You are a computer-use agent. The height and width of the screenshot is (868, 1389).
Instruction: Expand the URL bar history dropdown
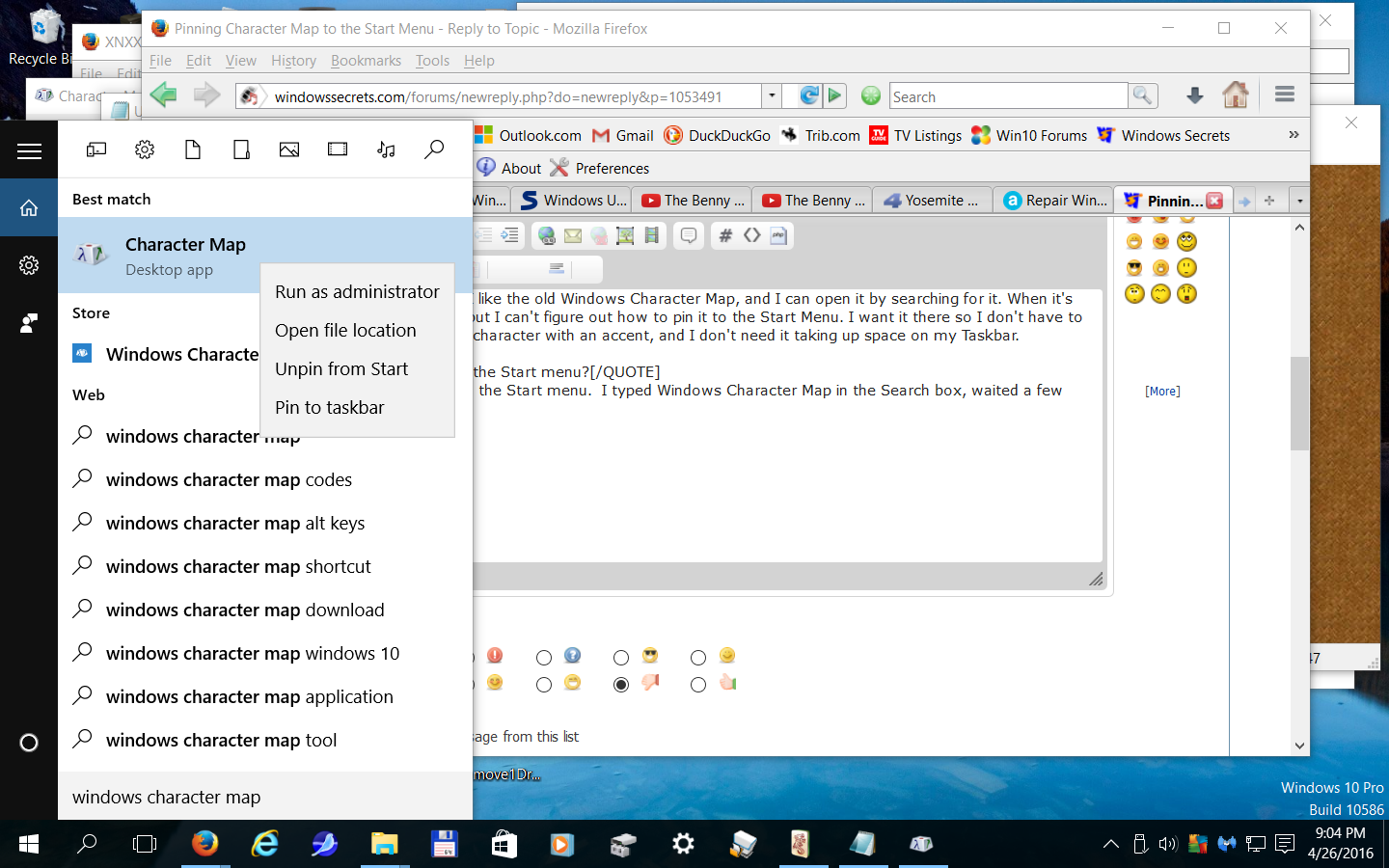(x=772, y=95)
